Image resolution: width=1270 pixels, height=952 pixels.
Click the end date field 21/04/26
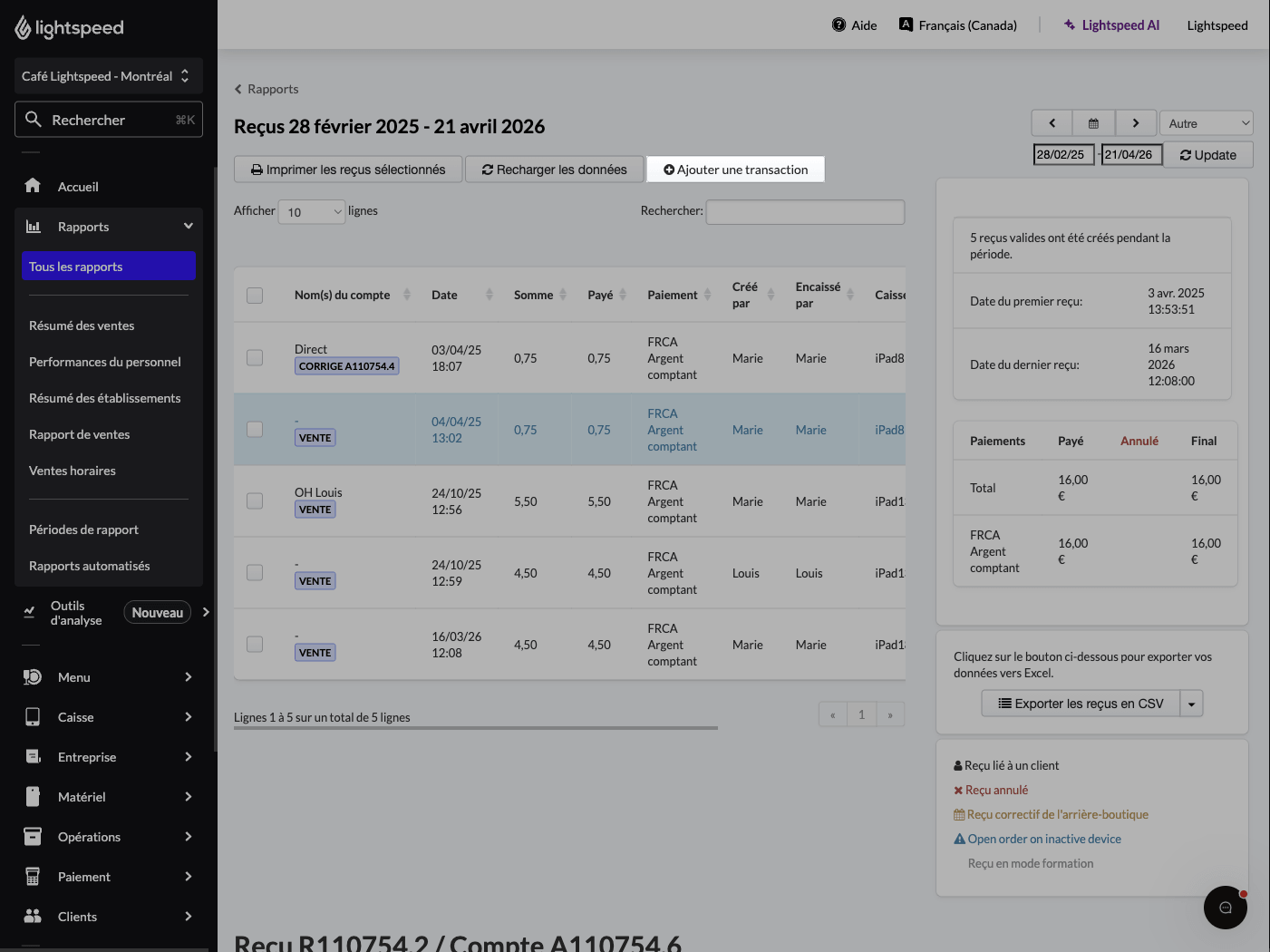[x=1131, y=155]
